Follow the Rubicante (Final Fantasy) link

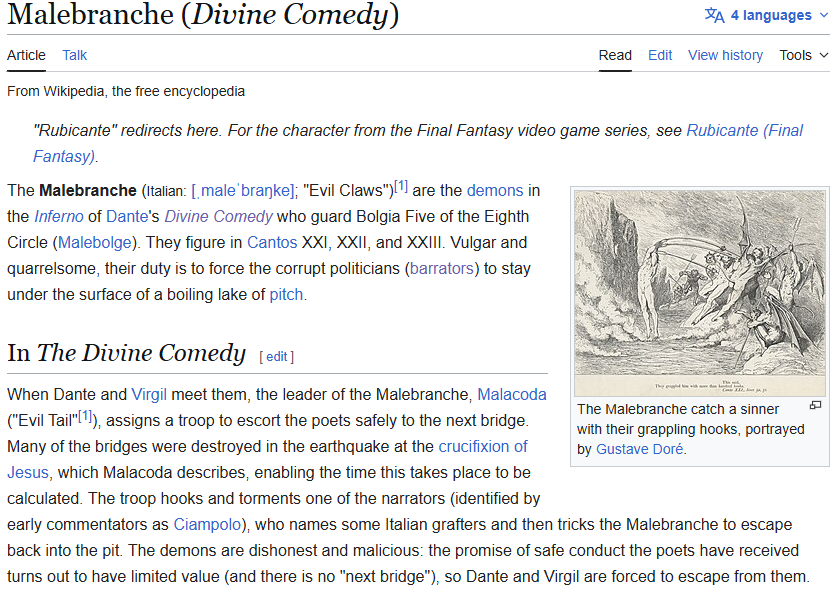[744, 130]
